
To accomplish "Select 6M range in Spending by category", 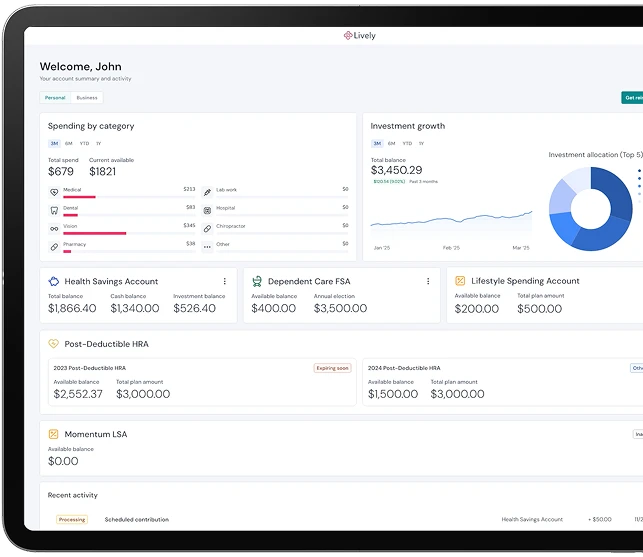I will pos(68,144).
